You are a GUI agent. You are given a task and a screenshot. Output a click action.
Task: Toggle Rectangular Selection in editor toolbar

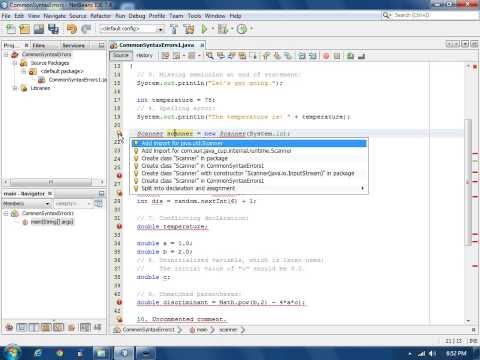pos(255,56)
